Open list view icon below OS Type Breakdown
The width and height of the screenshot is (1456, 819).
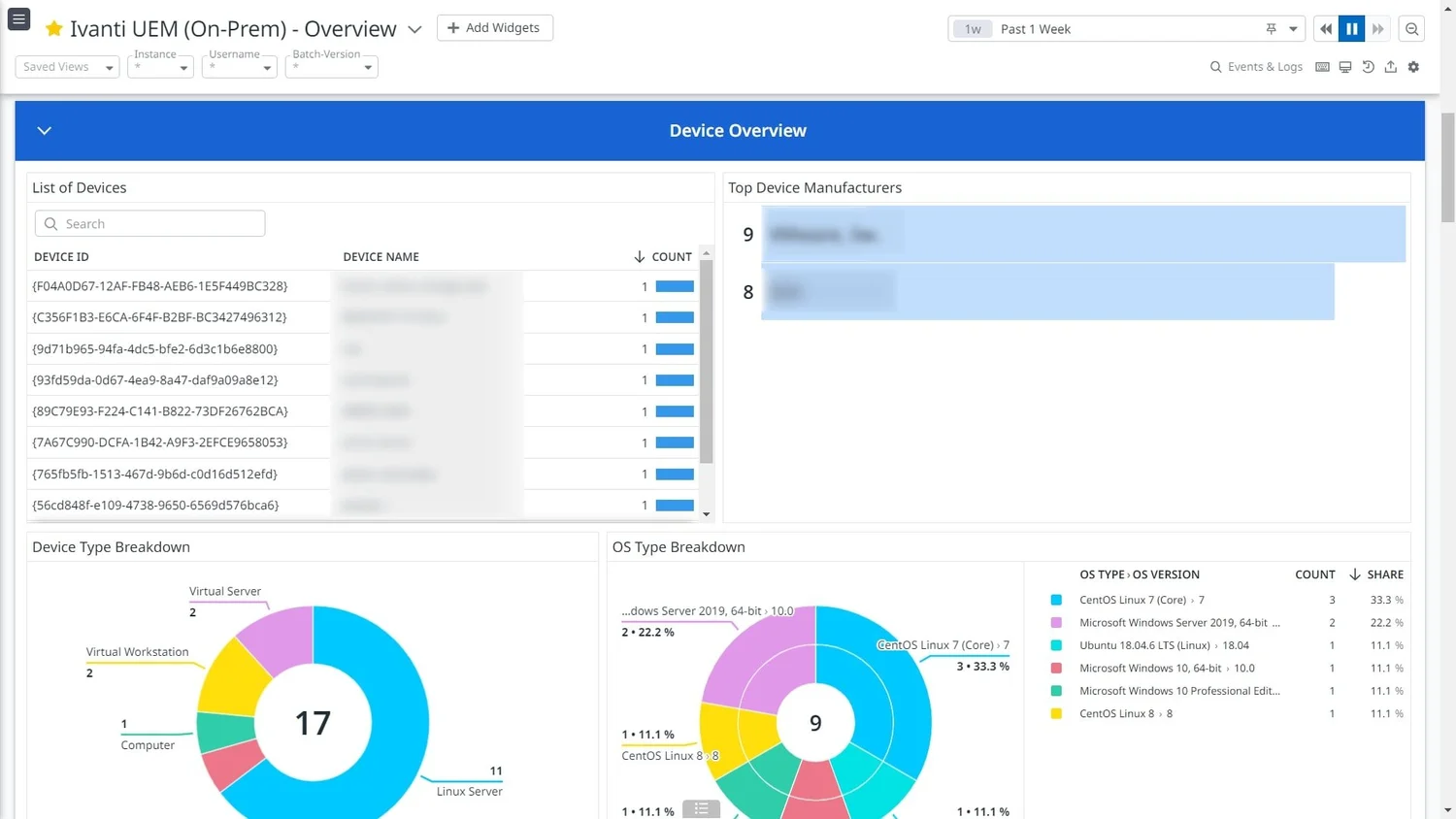(x=701, y=808)
